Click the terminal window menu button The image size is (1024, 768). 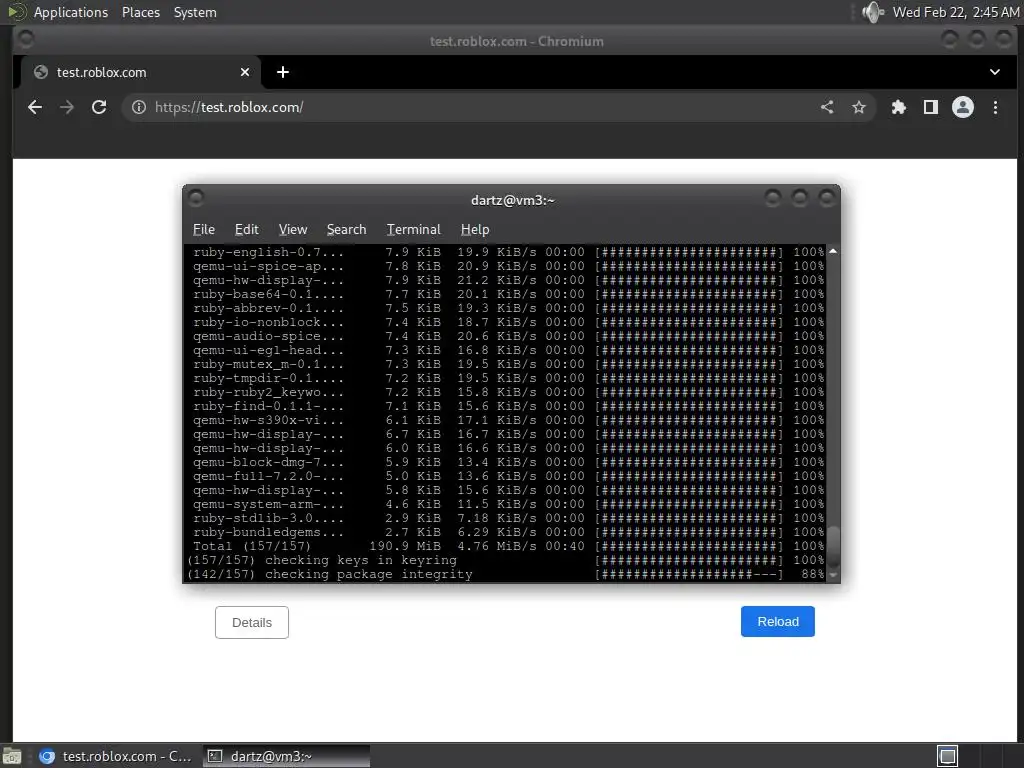click(x=196, y=197)
